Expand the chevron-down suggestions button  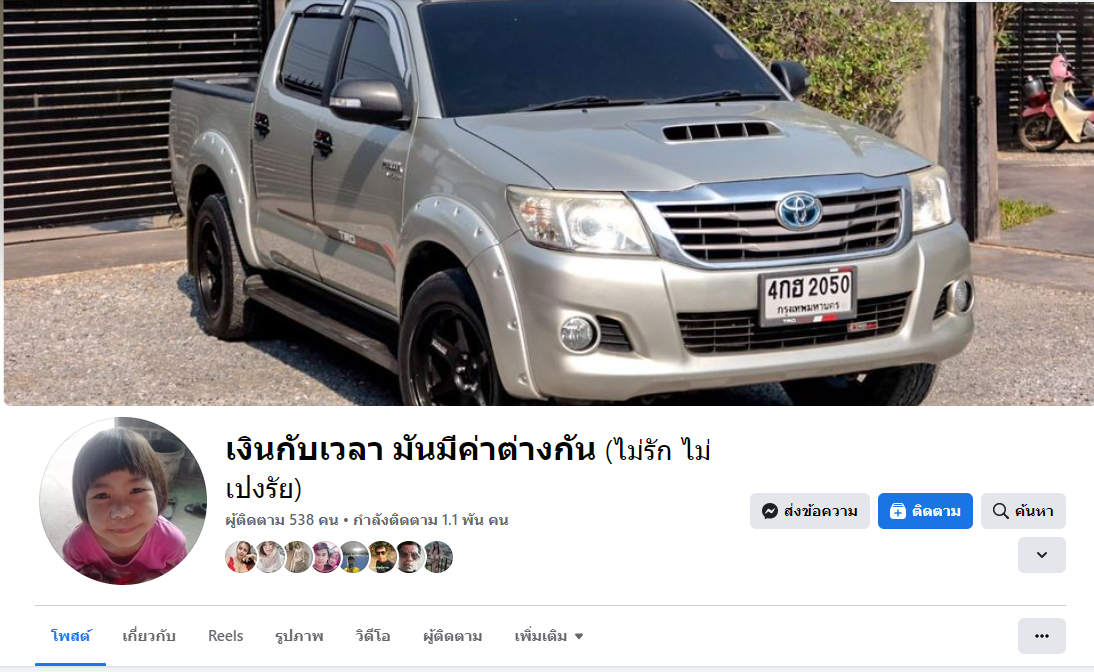[1041, 555]
